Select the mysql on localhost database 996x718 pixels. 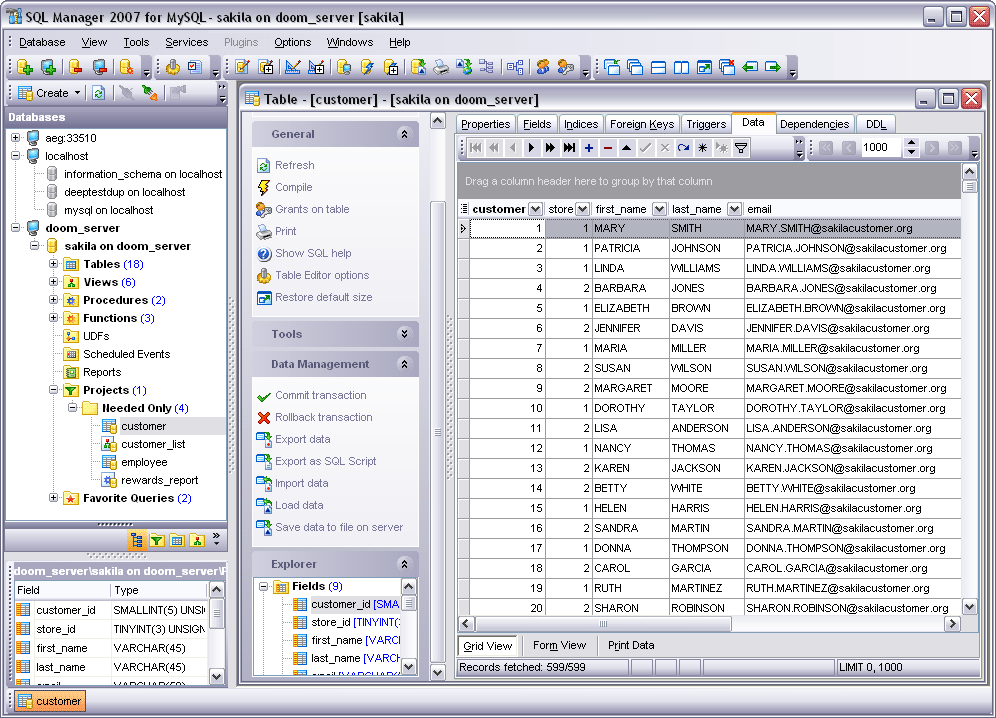[109, 210]
